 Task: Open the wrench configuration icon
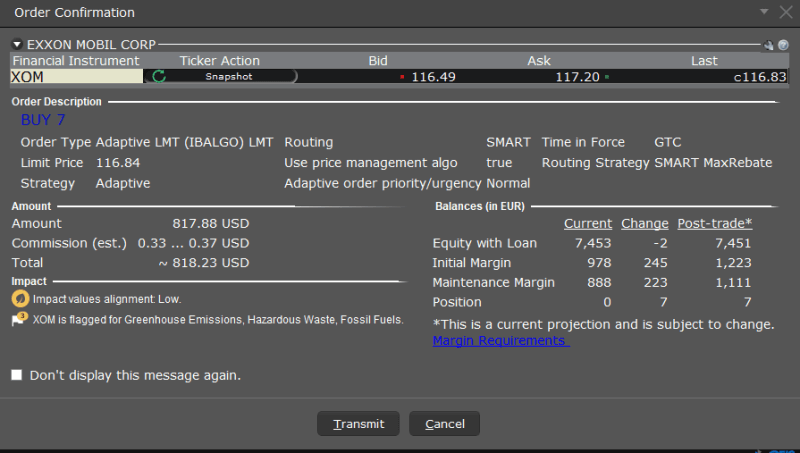pyautogui.click(x=768, y=45)
